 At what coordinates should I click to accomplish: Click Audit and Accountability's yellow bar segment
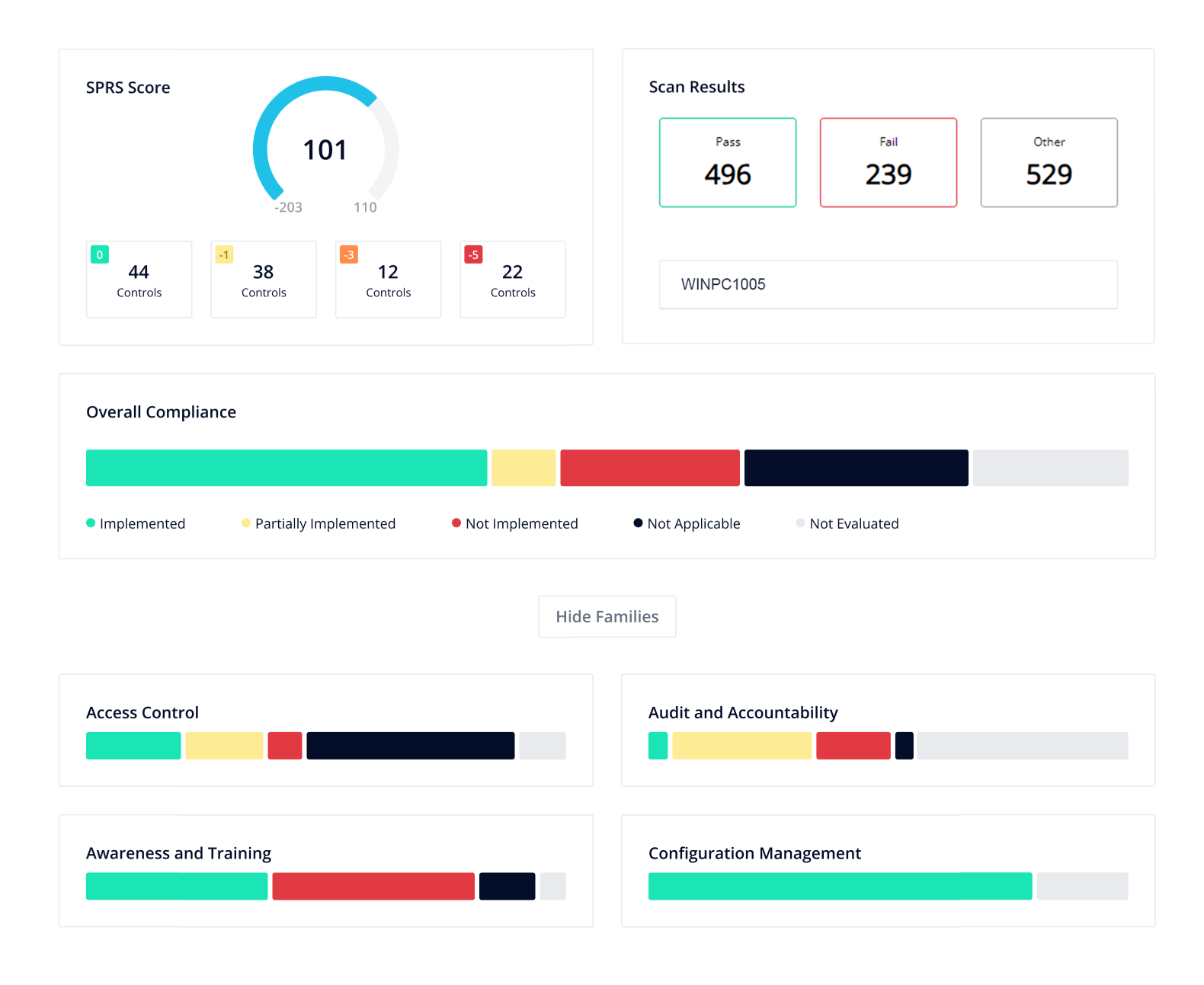[x=742, y=746]
